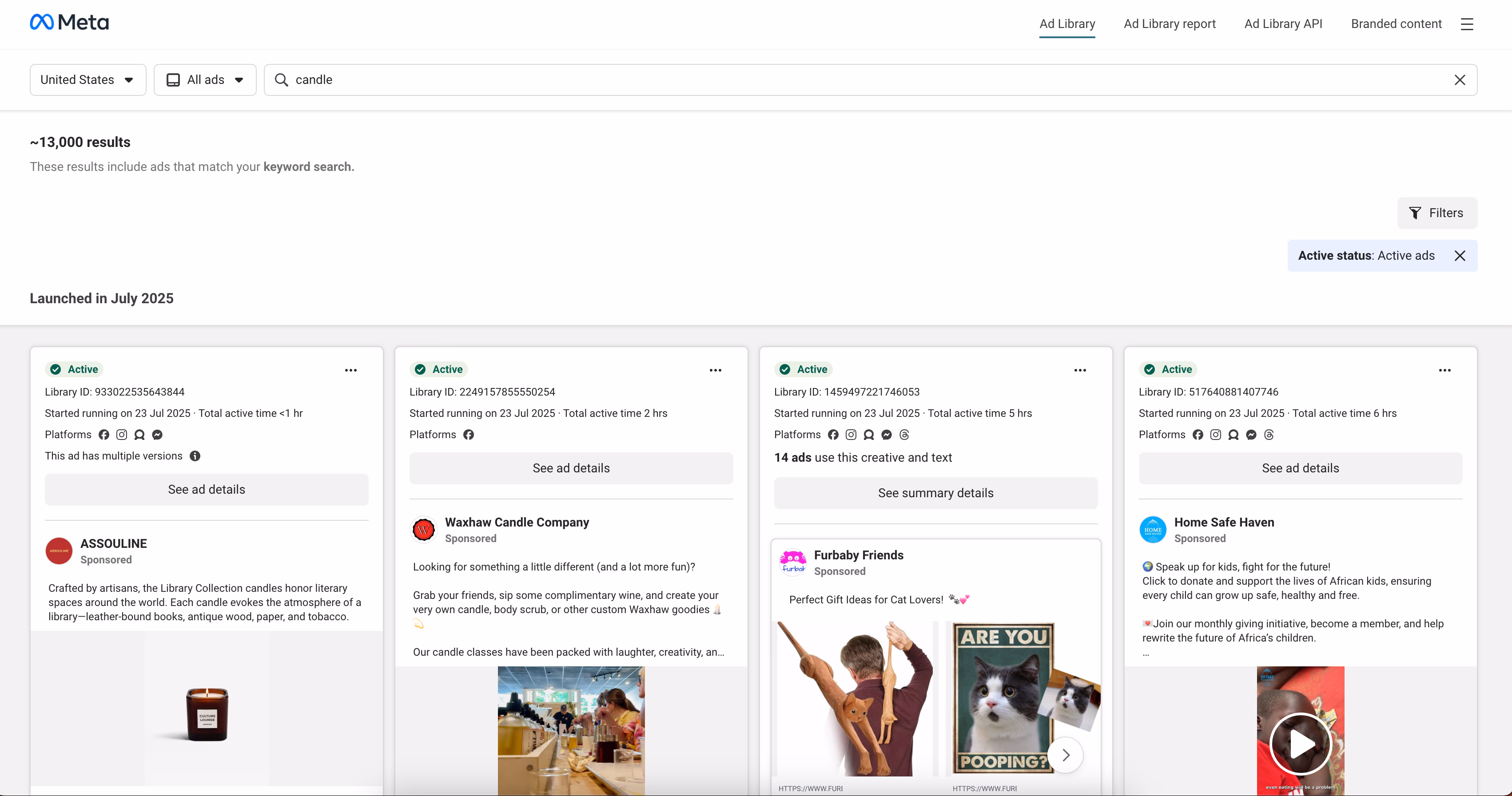See summary details for Furbaby Friends ad
This screenshot has height=796, width=1512.
[935, 493]
